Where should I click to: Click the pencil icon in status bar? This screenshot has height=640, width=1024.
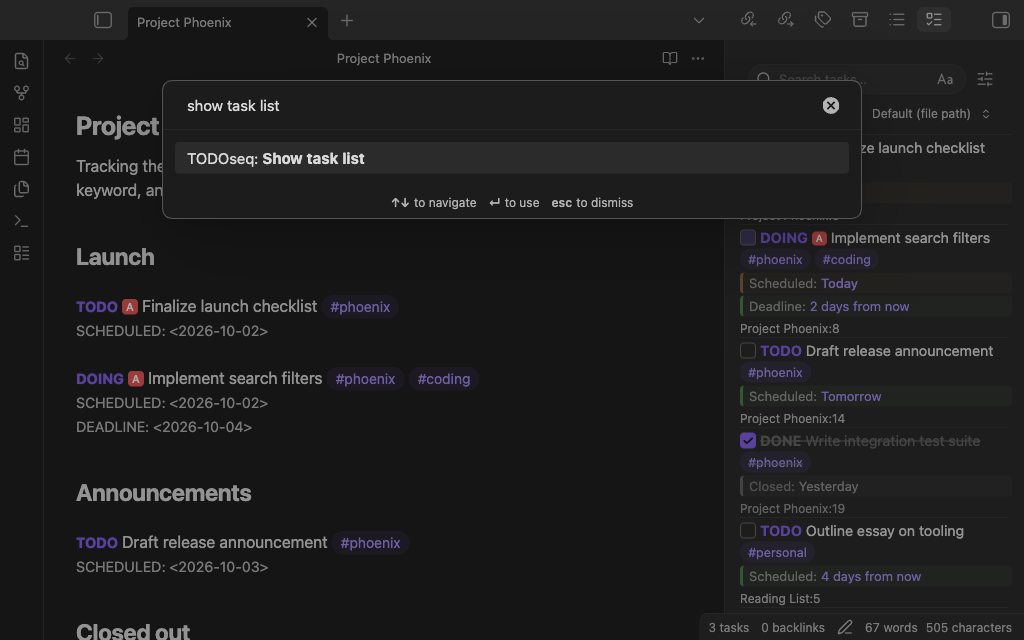pos(845,628)
